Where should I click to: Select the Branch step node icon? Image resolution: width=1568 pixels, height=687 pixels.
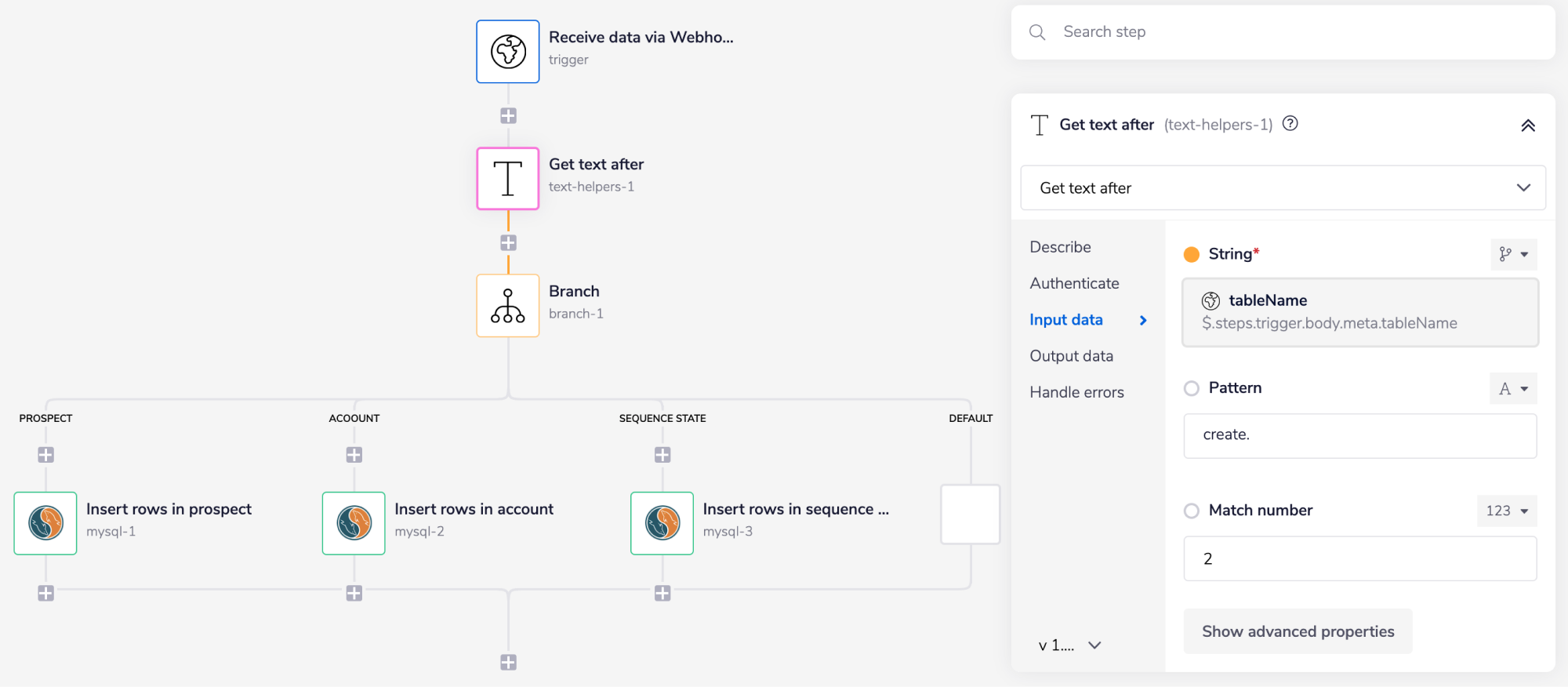click(x=508, y=306)
